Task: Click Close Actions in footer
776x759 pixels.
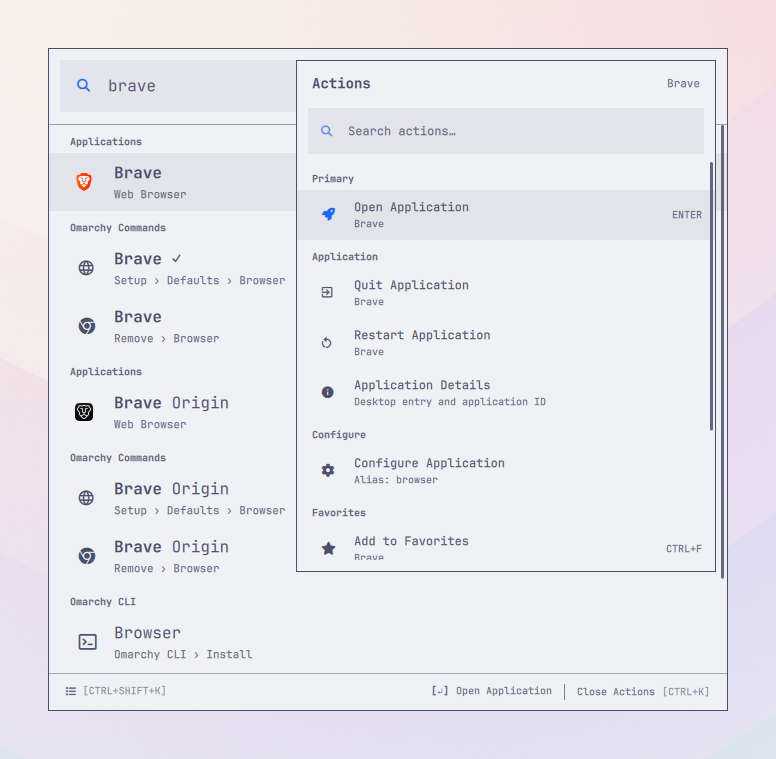Action: click(643, 692)
